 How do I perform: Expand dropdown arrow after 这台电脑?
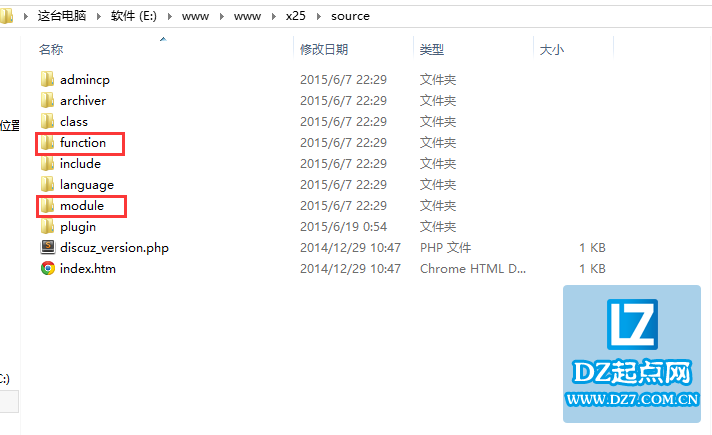coord(99,17)
